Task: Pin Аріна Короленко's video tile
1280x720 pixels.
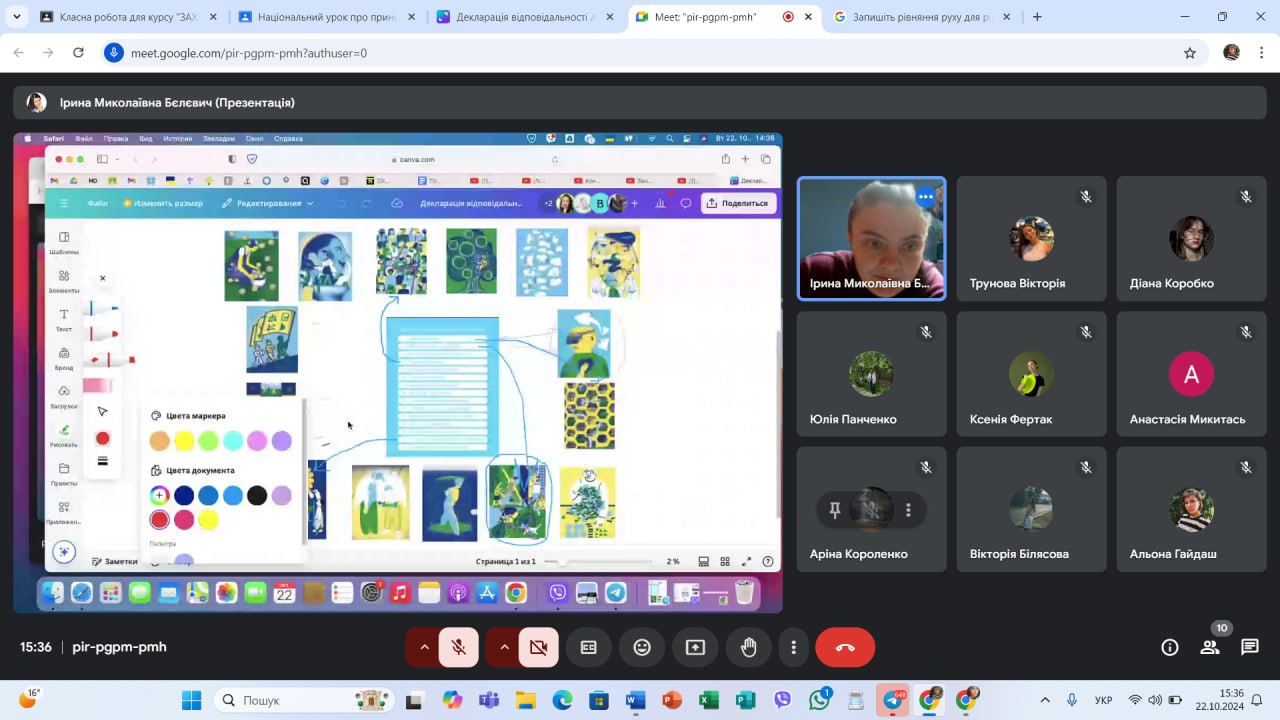Action: (835, 510)
